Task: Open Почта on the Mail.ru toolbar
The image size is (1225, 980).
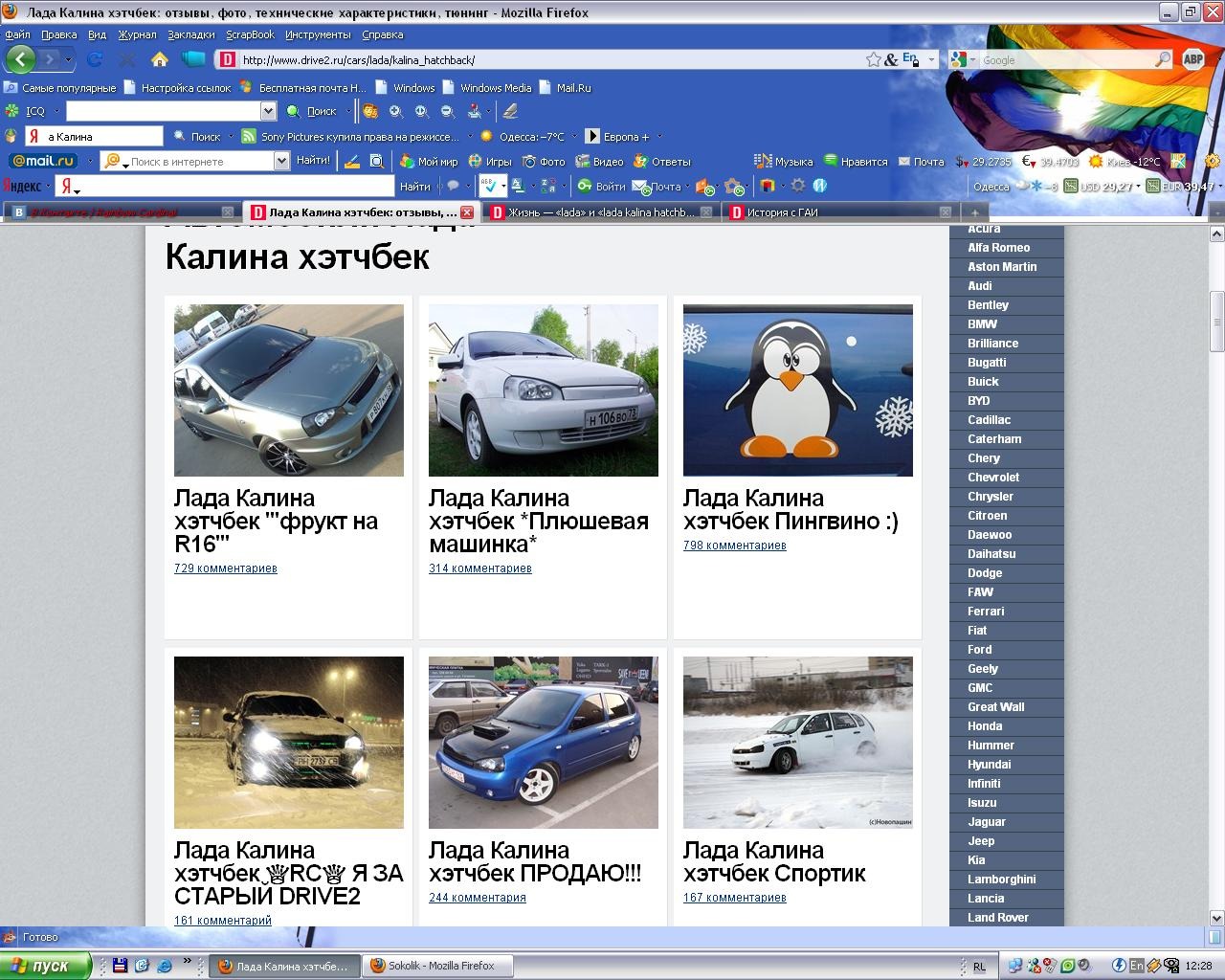Action: [x=920, y=161]
